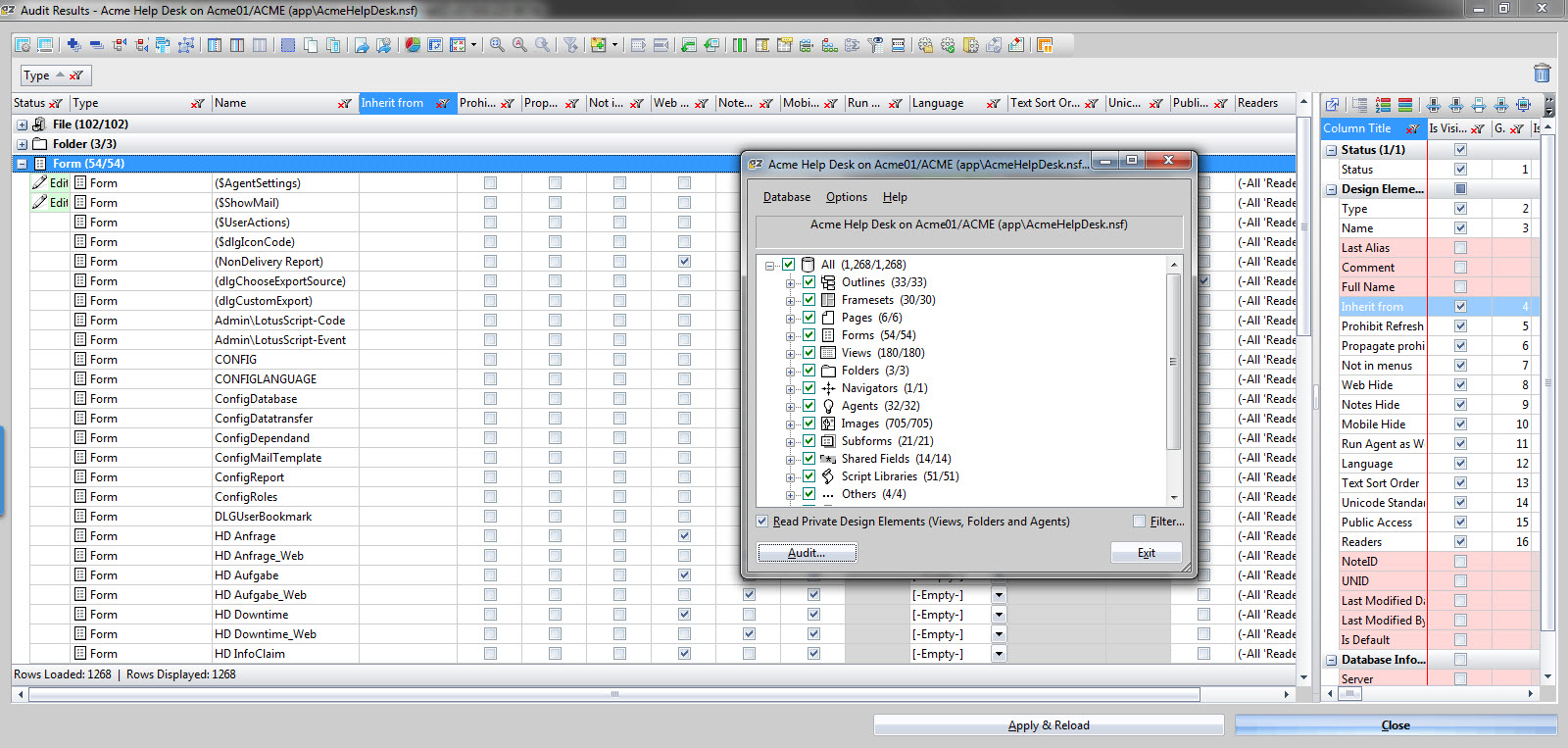Collapse the Form (54/54) group

(x=22, y=164)
